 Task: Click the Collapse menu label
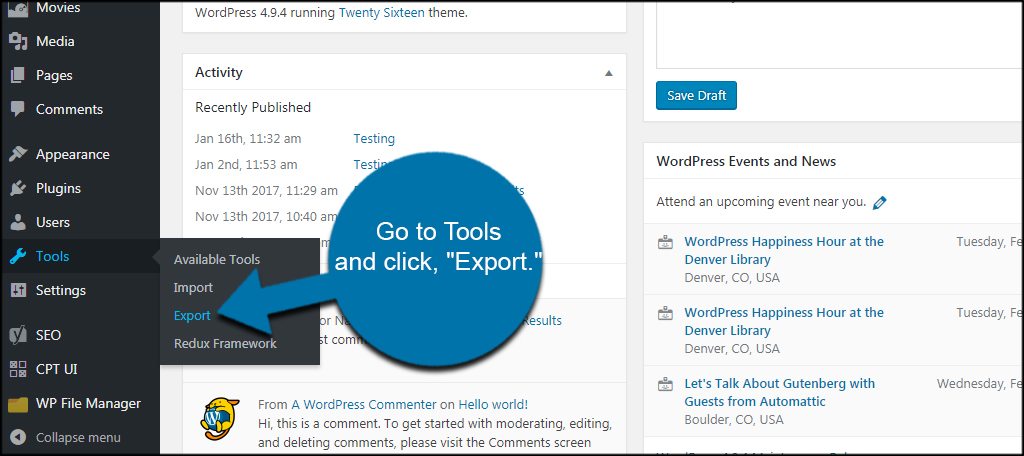tap(78, 437)
